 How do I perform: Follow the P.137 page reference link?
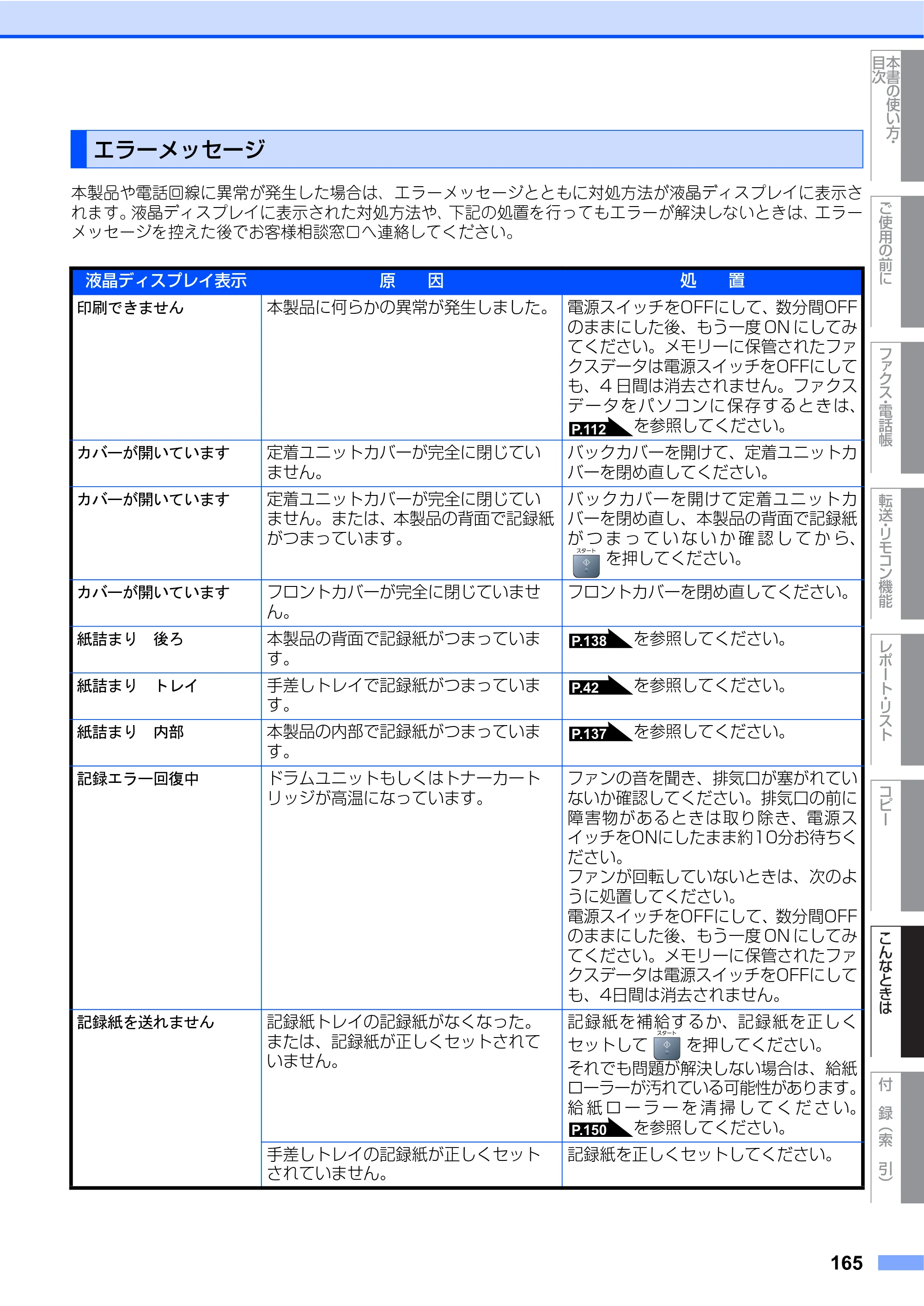(600, 733)
